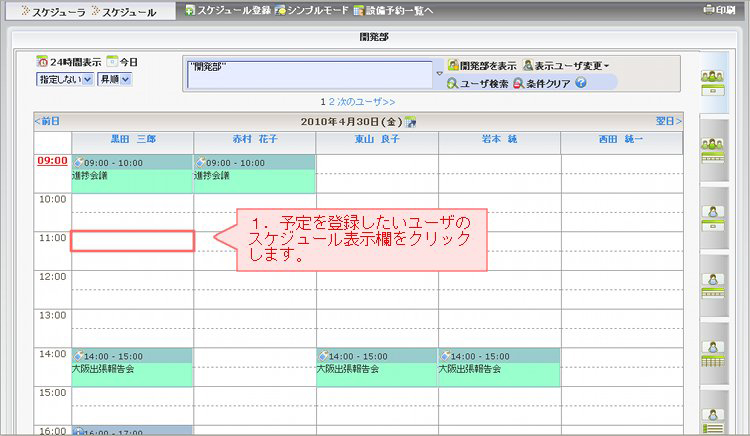Viewport: 750px width, 436px height.
Task: Select fifth sidebar personal month view icon
Action: pyautogui.click(x=713, y=354)
